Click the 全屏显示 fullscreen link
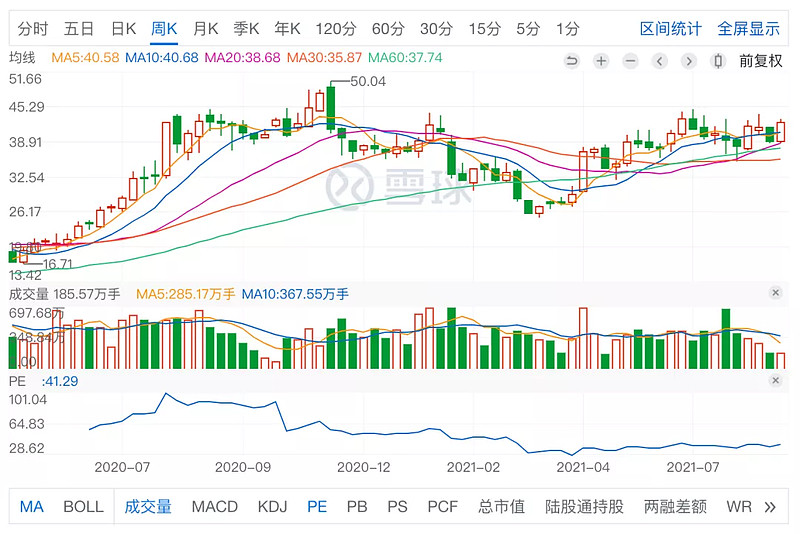This screenshot has height=534, width=800. (749, 28)
